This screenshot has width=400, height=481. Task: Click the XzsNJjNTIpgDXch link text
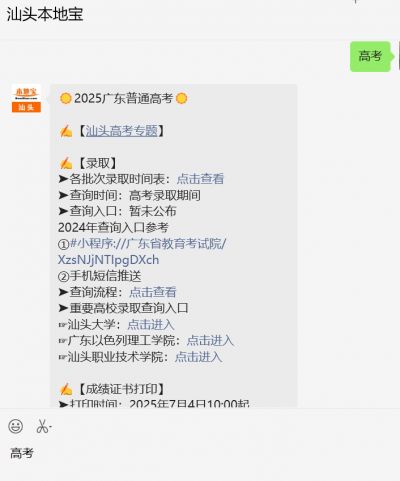coord(108,260)
